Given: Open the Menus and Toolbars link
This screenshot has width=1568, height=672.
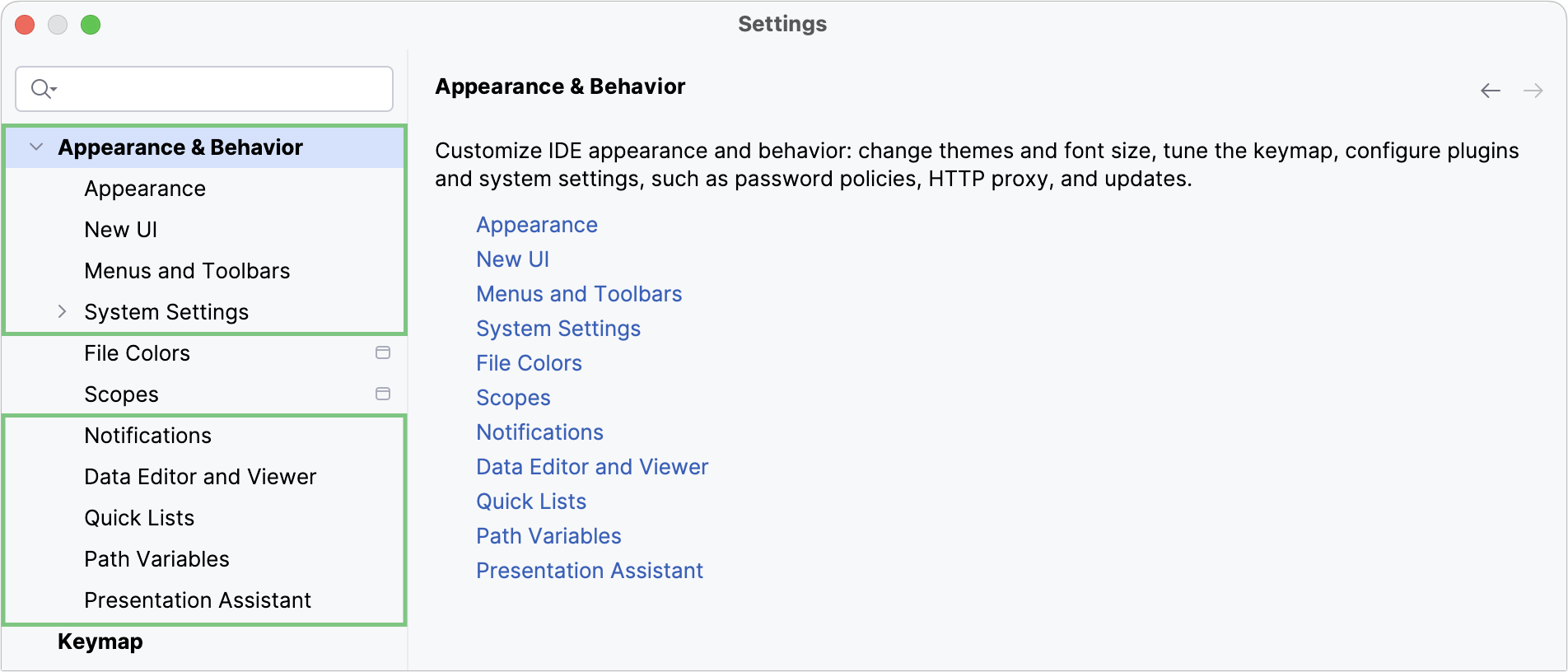Looking at the screenshot, I should pos(579,293).
